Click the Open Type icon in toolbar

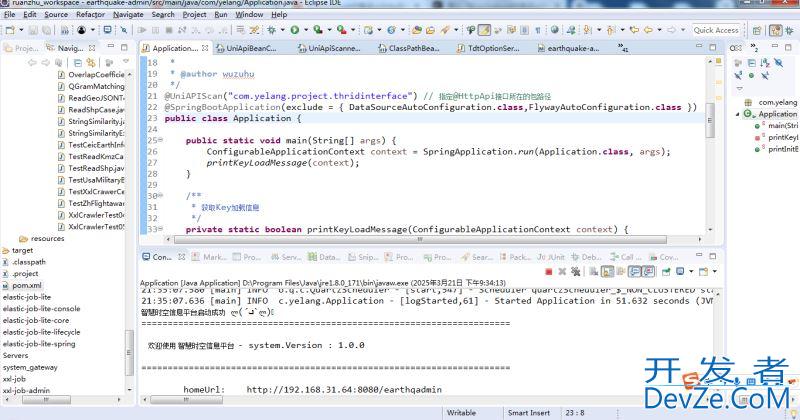[417, 30]
